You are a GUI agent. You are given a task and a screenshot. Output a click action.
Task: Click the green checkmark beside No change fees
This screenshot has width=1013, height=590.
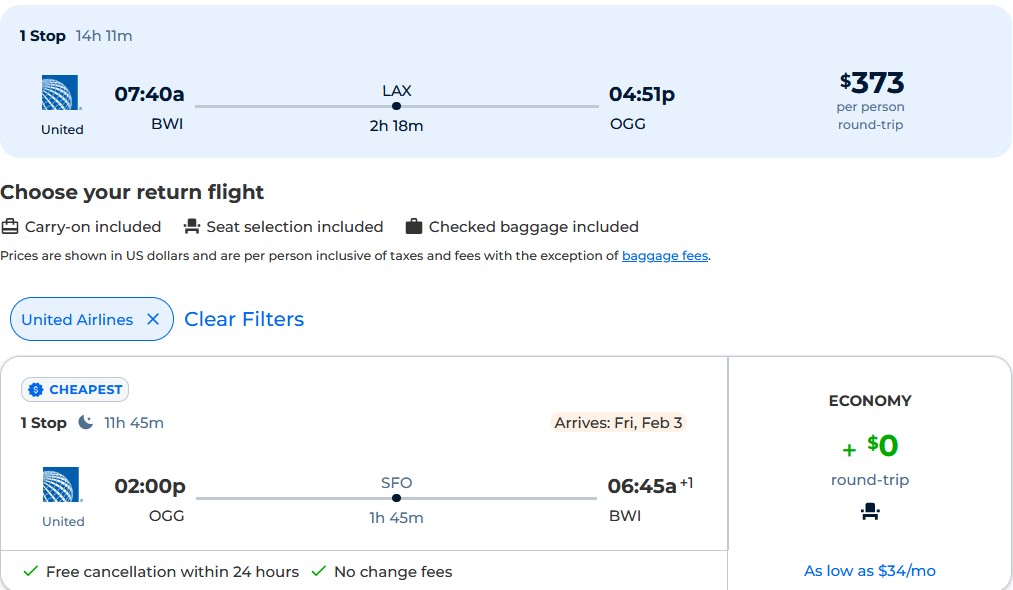pyautogui.click(x=318, y=571)
